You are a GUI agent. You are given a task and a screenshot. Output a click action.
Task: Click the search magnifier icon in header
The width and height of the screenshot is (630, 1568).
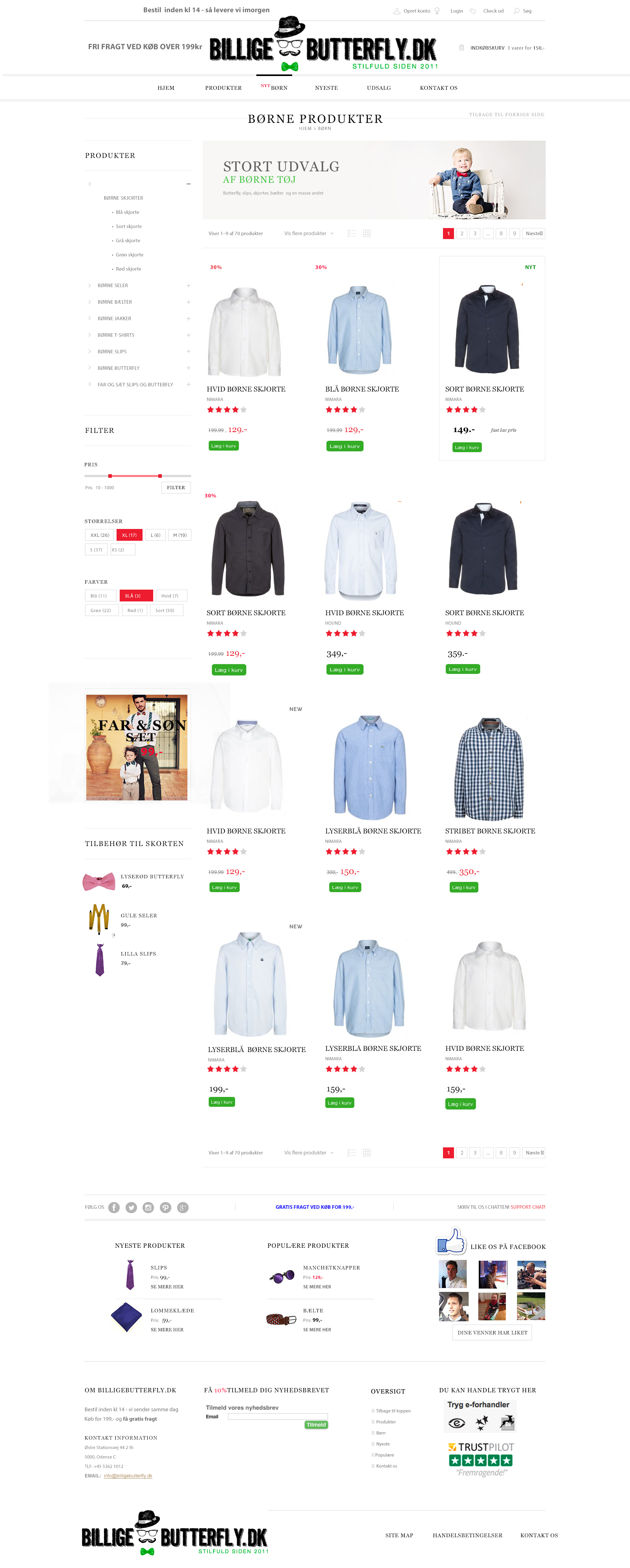click(x=516, y=10)
